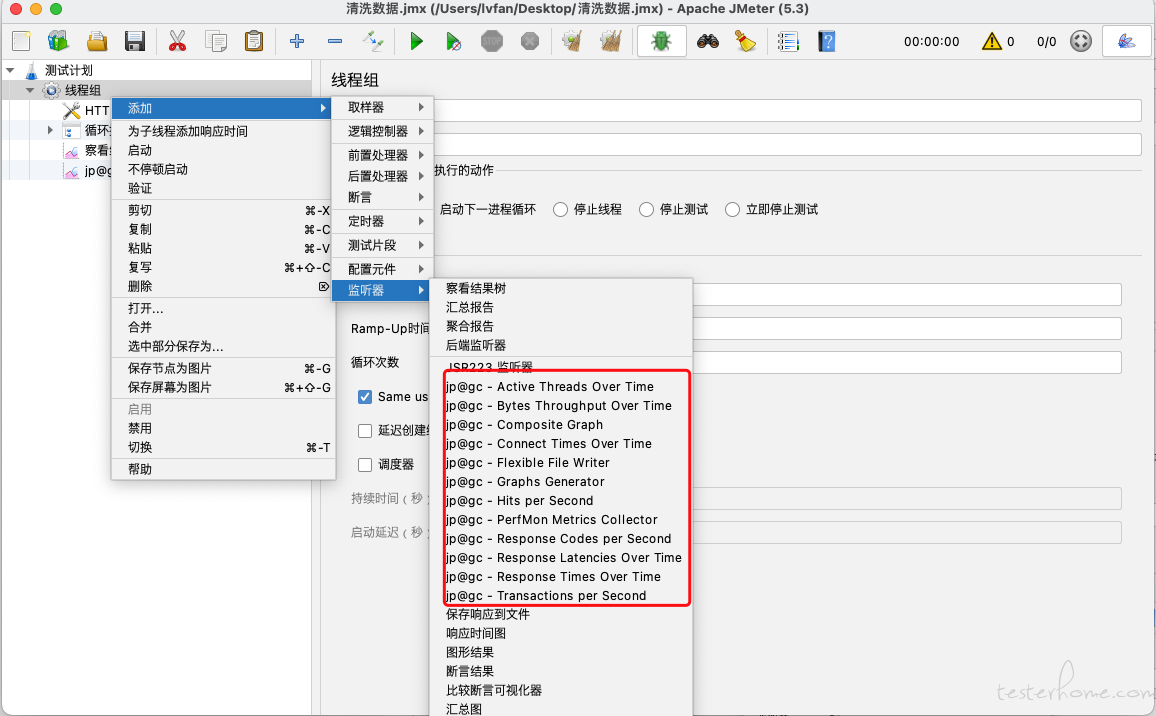The height and width of the screenshot is (716, 1156).
Task: Choose 禁用 in the context menu
Action: (223, 428)
